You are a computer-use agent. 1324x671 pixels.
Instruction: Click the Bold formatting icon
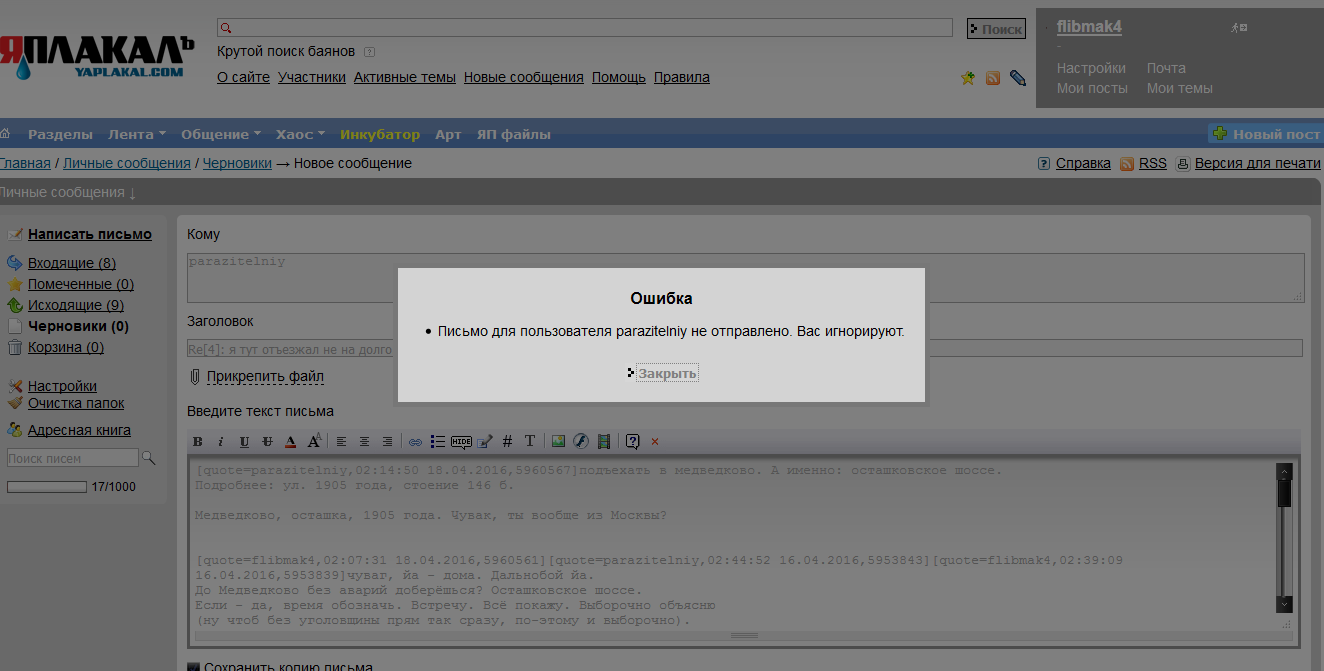point(197,441)
